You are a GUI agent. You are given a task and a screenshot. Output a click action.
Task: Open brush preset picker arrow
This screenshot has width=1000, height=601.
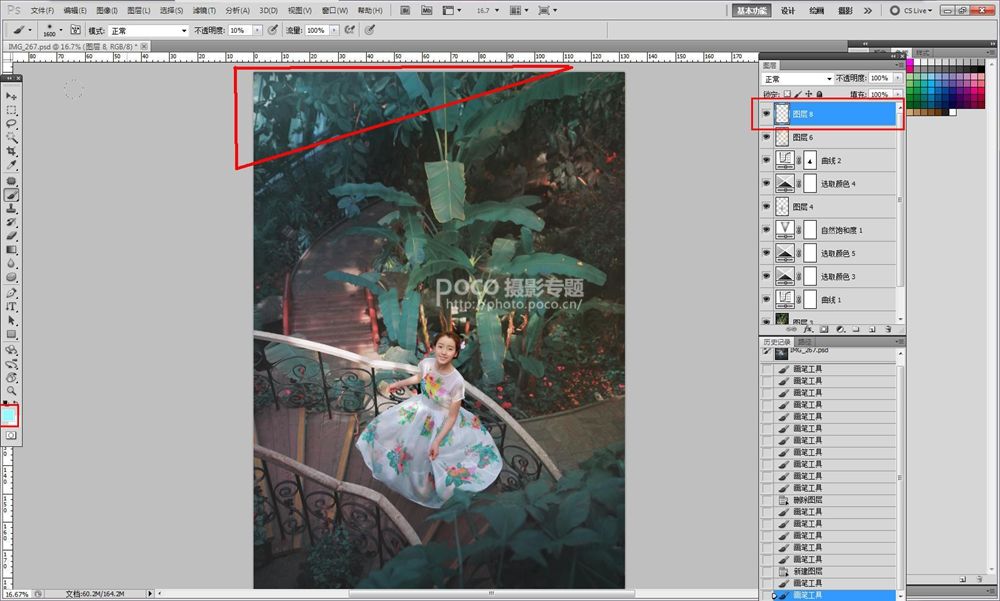pyautogui.click(x=61, y=29)
